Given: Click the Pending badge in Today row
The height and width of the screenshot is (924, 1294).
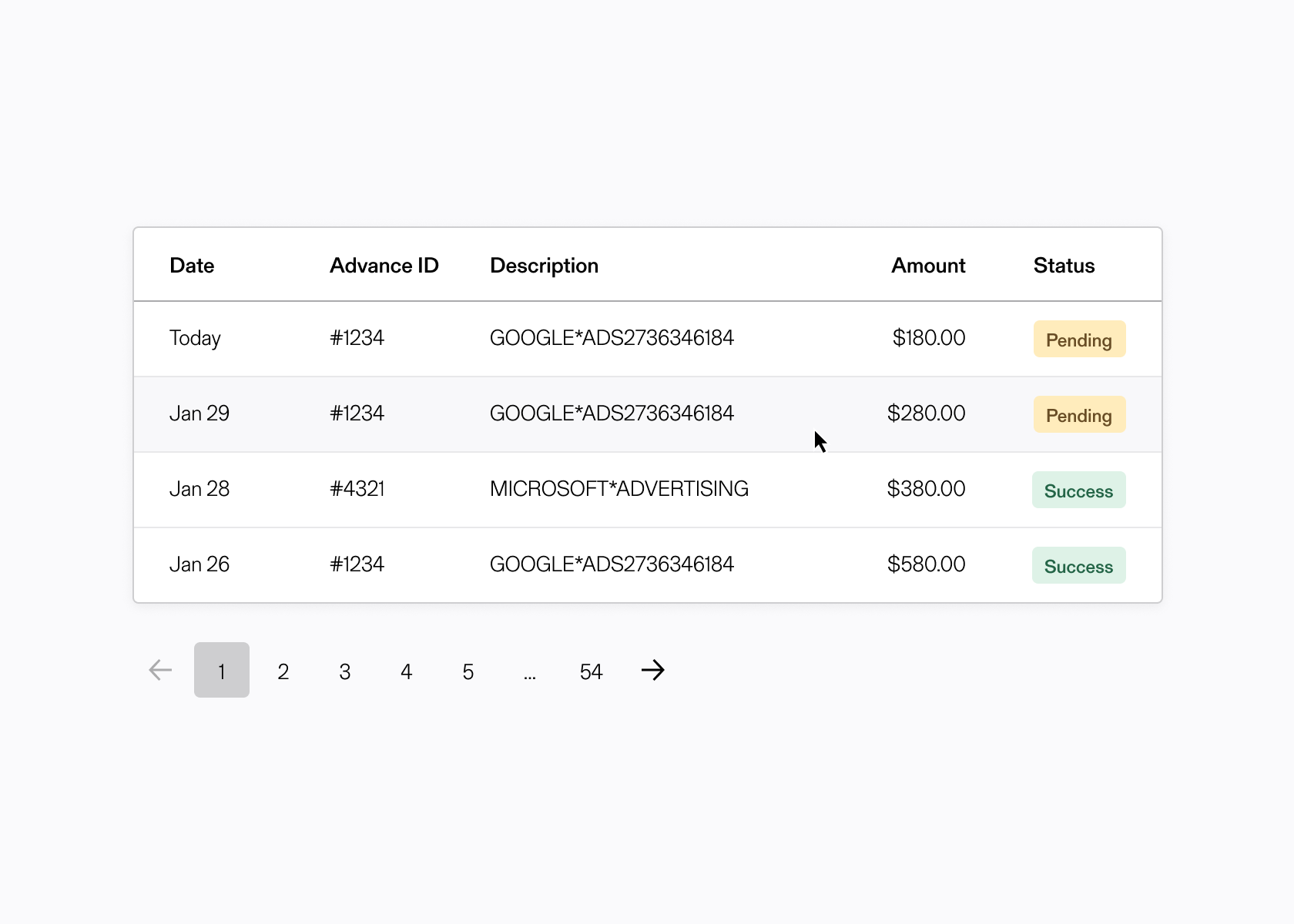Looking at the screenshot, I should point(1079,340).
